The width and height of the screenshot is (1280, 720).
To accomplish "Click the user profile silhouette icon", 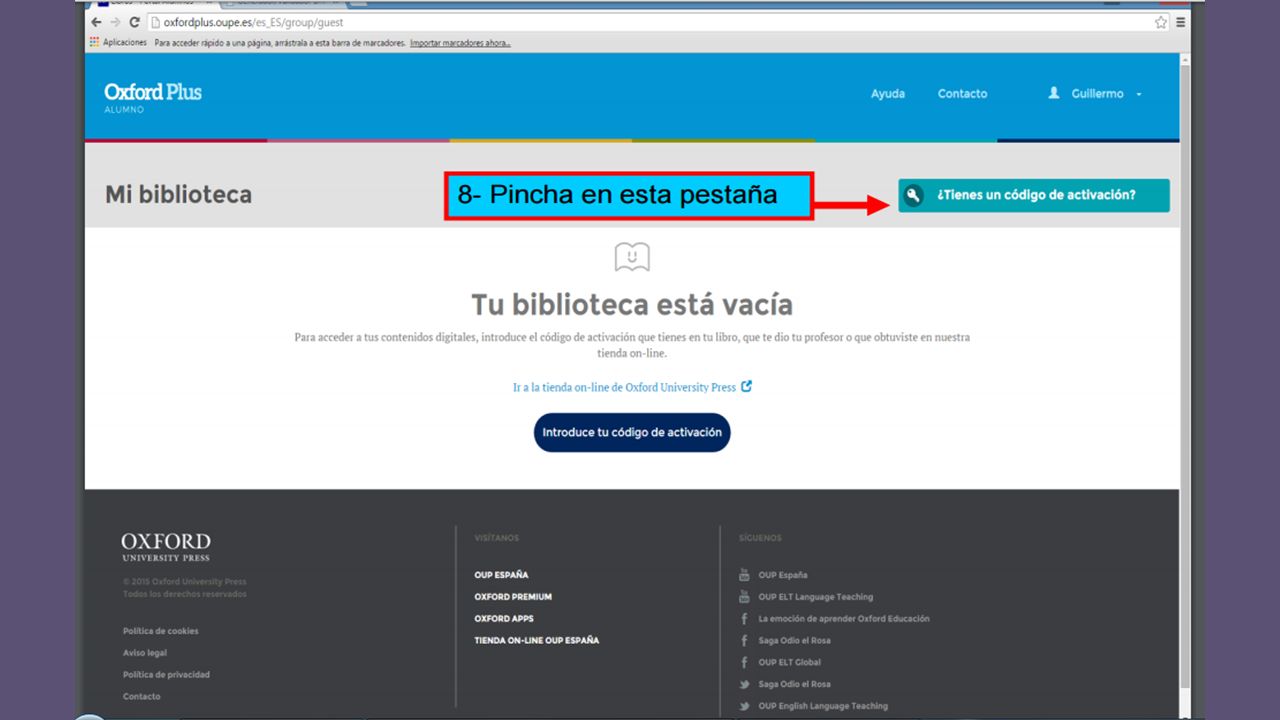I will tap(1054, 93).
